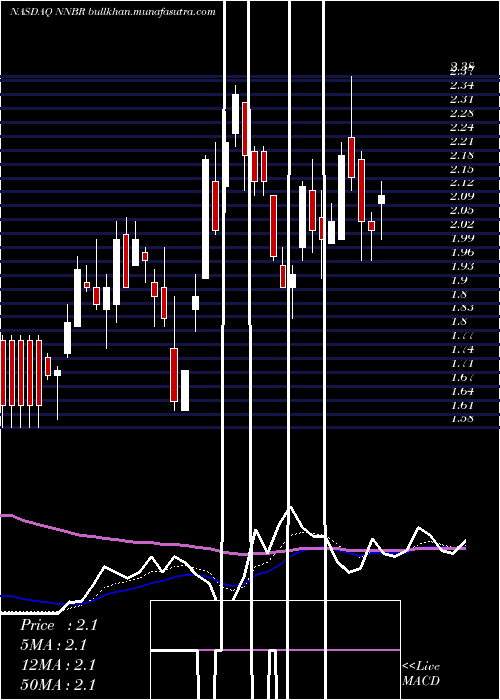The width and height of the screenshot is (500, 700).
Task: Click the 1.83 price axis label
Action: pos(462,308)
